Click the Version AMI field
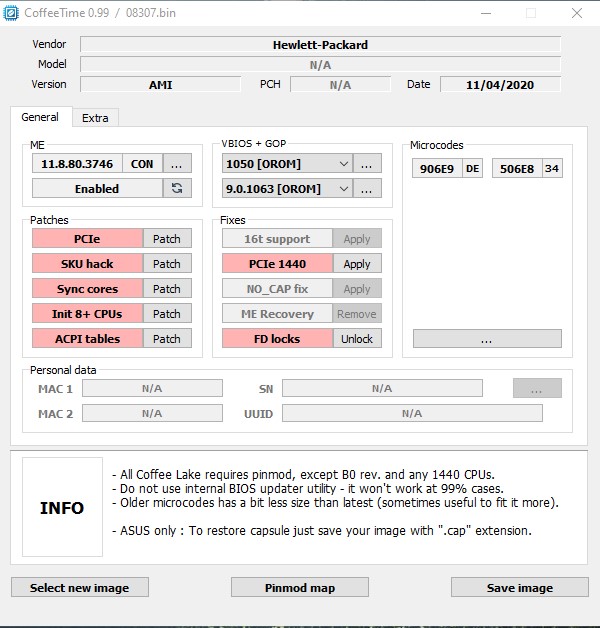 pos(161,85)
